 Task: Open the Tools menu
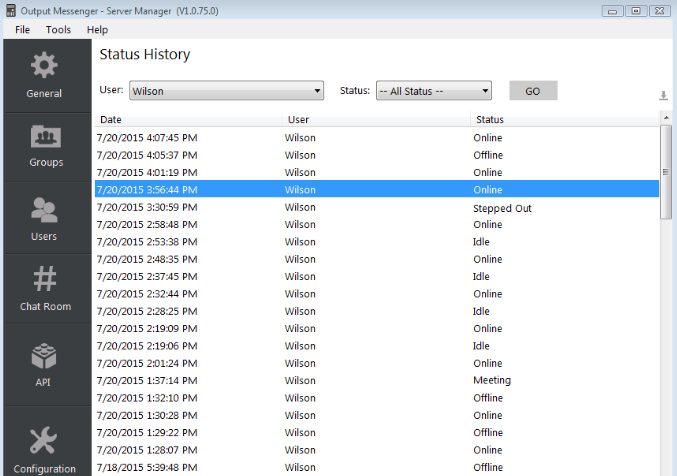click(x=58, y=30)
